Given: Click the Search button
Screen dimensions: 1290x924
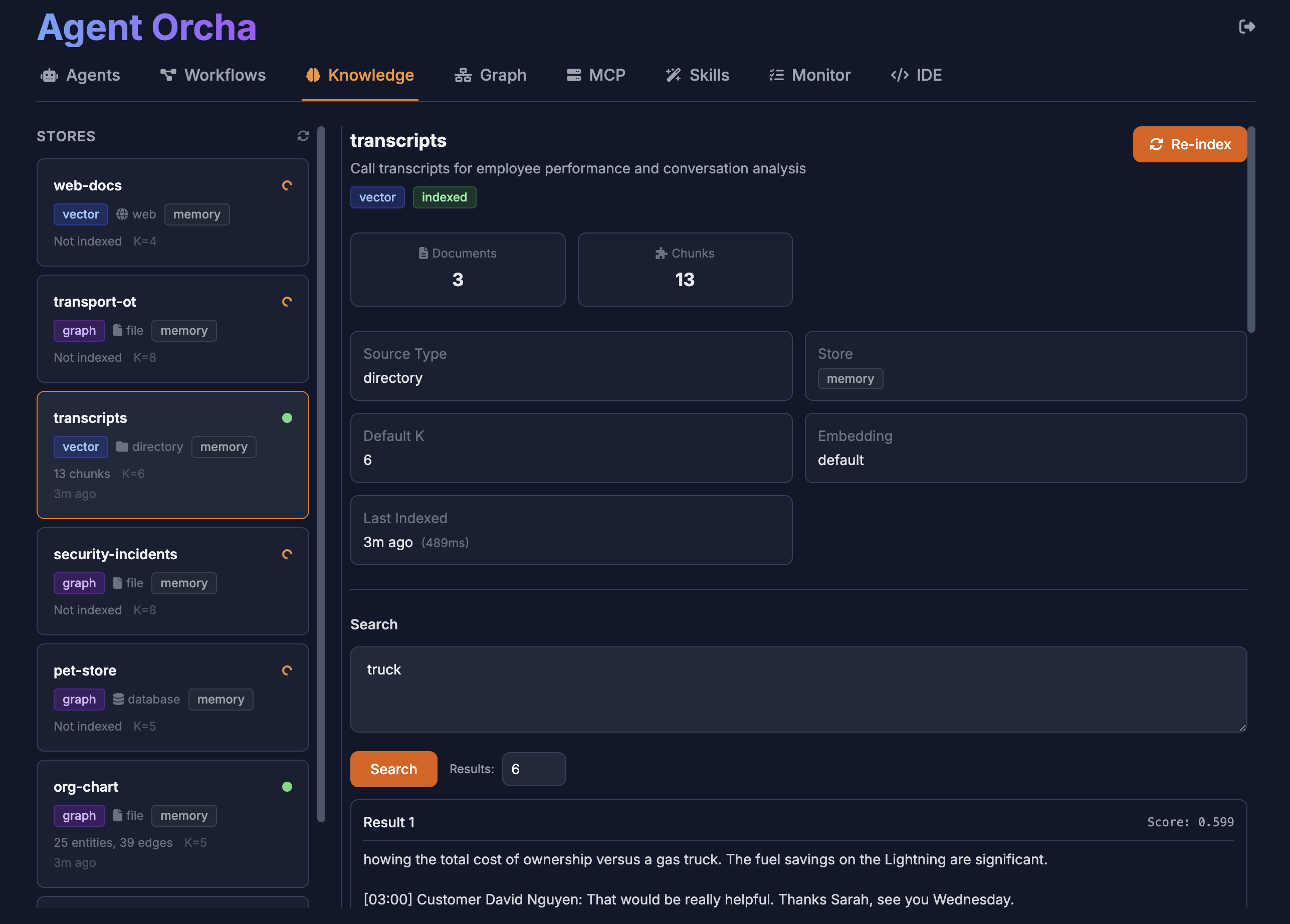Looking at the screenshot, I should pyautogui.click(x=393, y=769).
